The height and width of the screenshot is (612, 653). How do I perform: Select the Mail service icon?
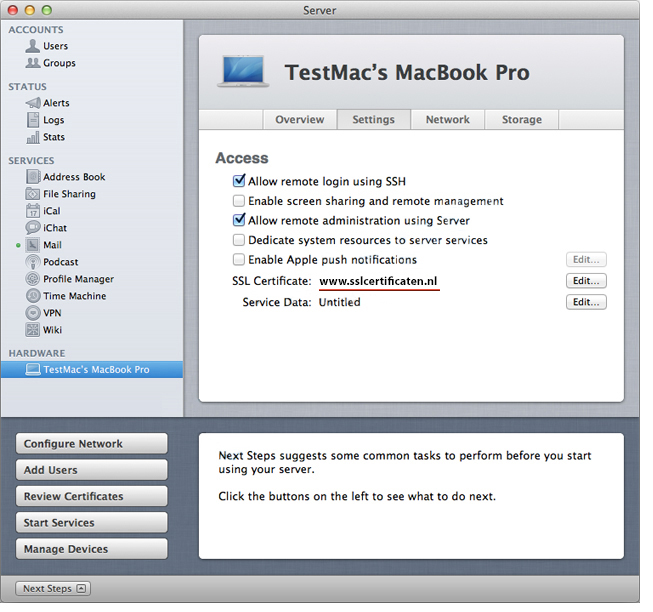[x=34, y=245]
